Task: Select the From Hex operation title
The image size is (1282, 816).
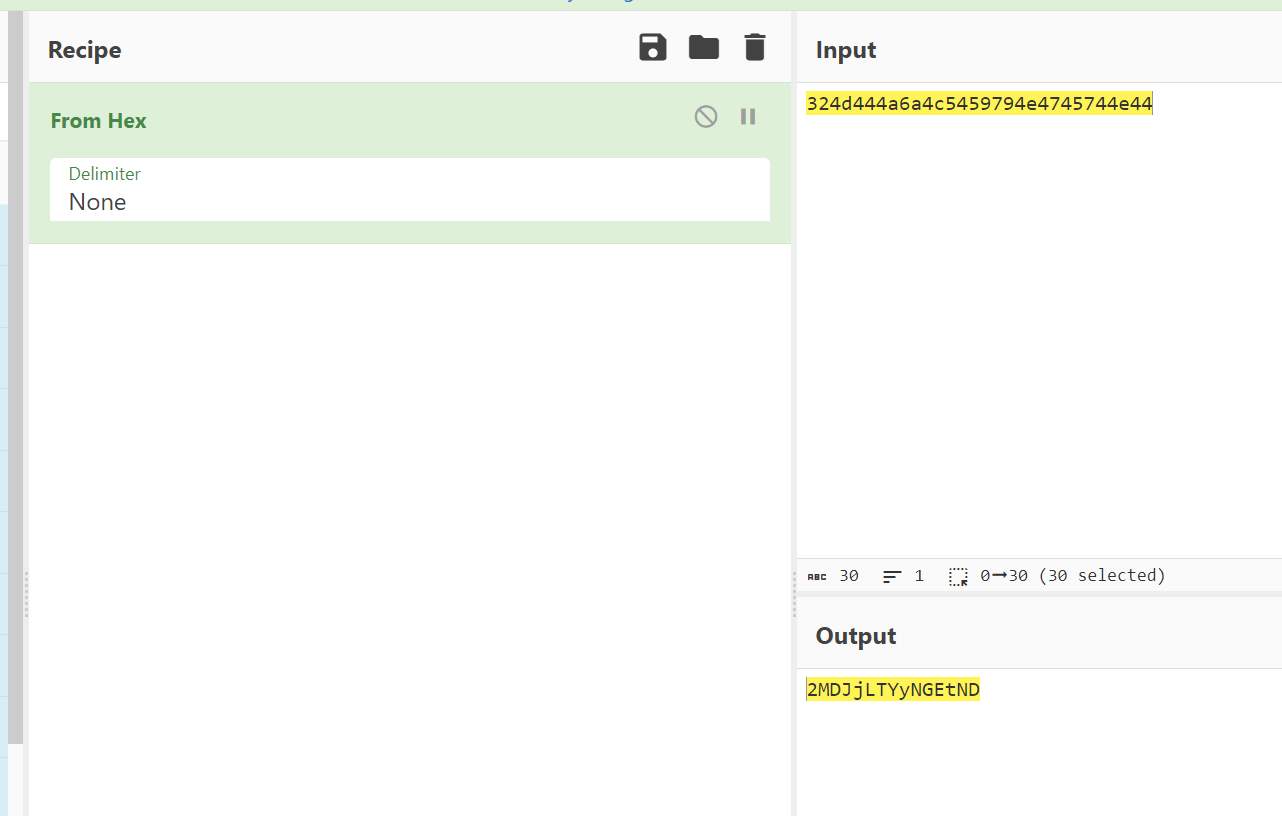Action: (x=99, y=121)
